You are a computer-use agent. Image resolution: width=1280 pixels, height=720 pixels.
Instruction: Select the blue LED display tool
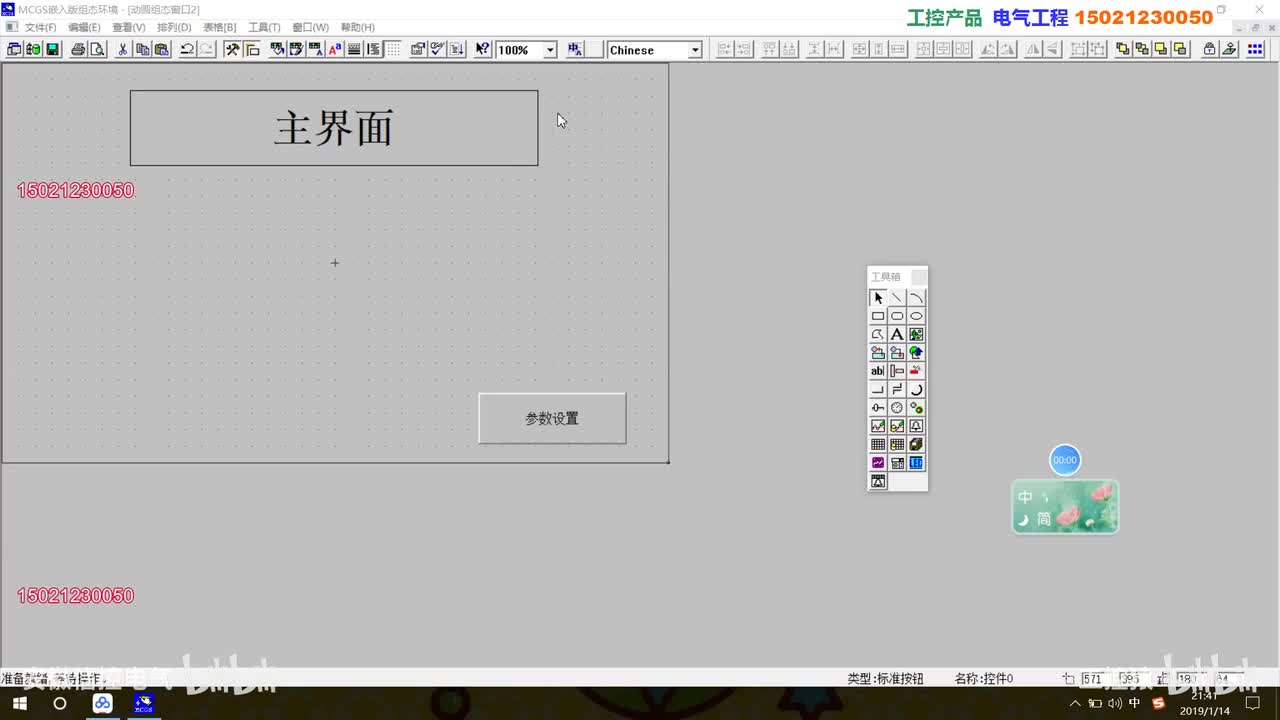[916, 463]
